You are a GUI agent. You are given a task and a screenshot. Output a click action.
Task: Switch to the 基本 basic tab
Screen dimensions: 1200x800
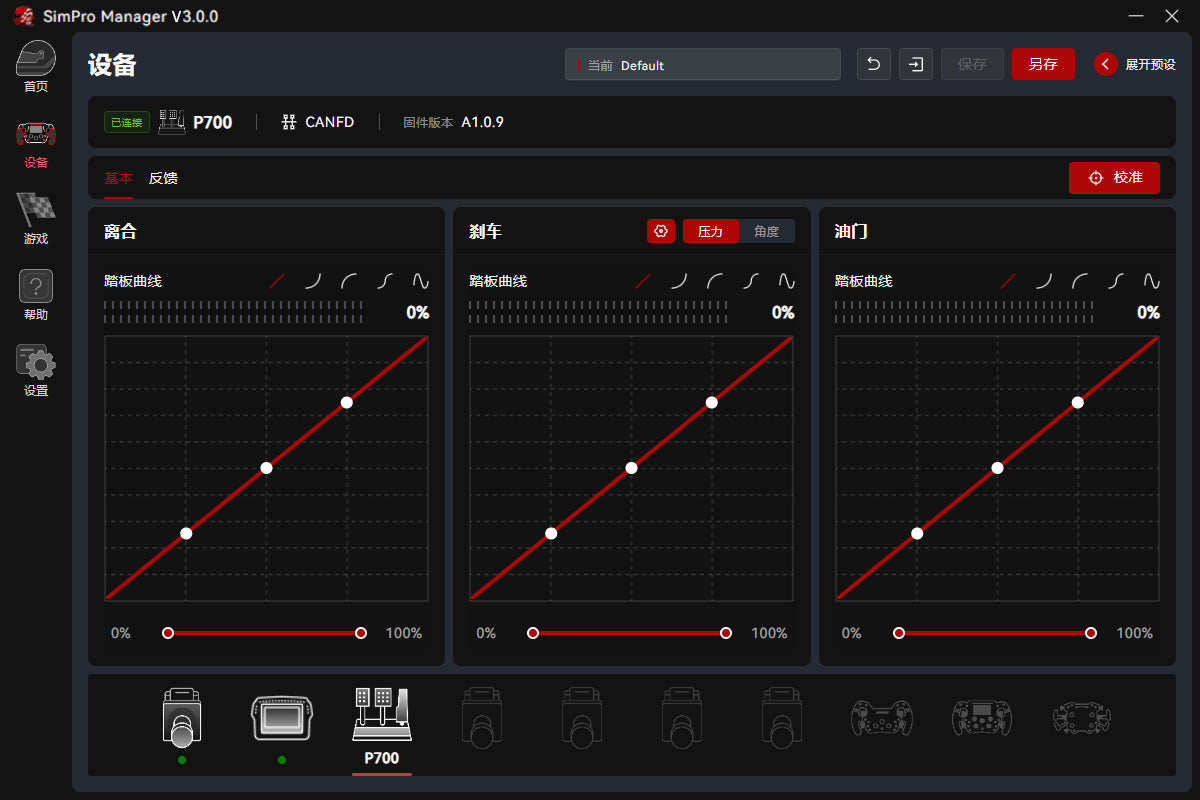click(x=118, y=178)
